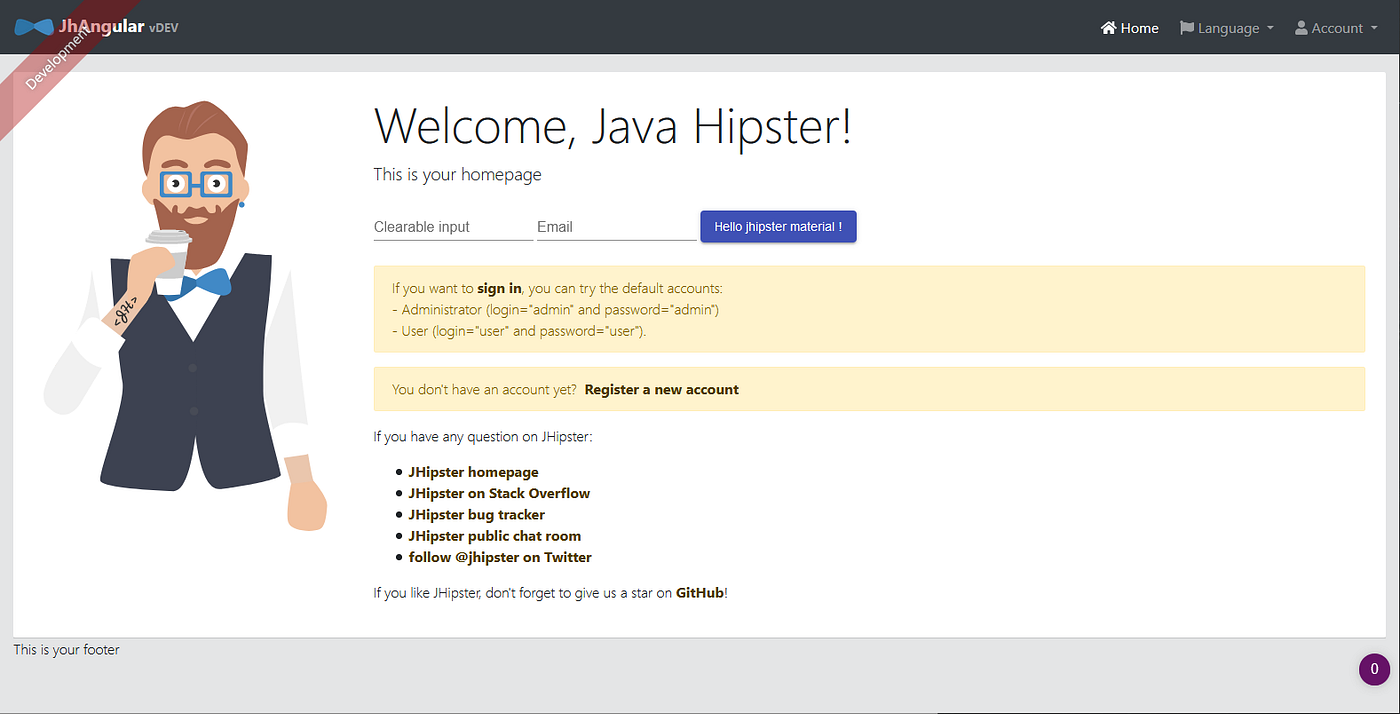The image size is (1400, 714).
Task: Open the JHipster bug tracker link
Action: pos(477,515)
